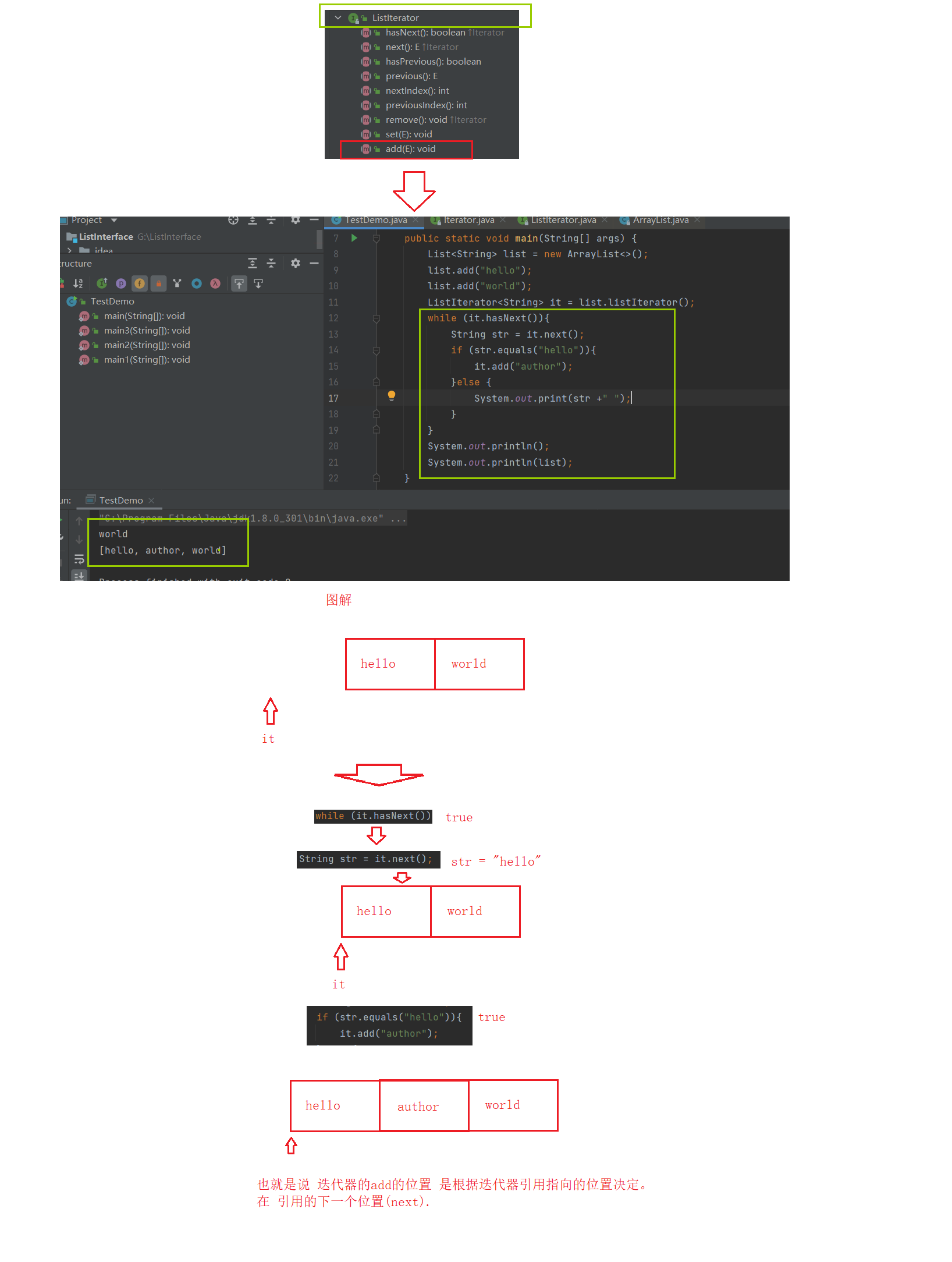The width and height of the screenshot is (952, 1262).
Task: Toggle Autoscroll from Source in Structure toolbar
Action: (258, 283)
